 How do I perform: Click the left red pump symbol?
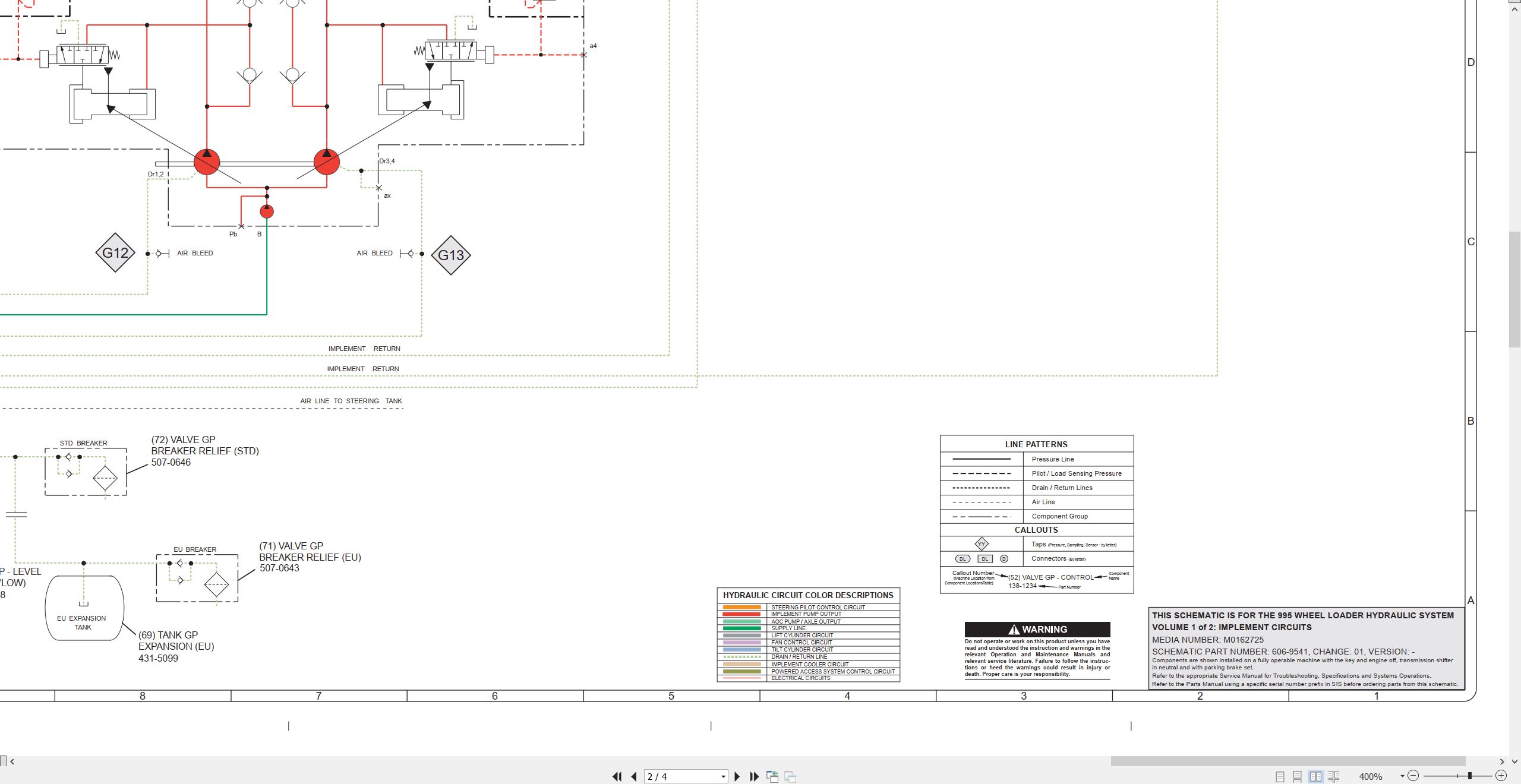[x=207, y=162]
